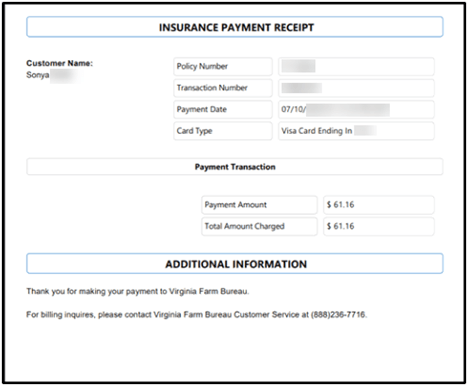
Task: Click the For billing inquires sentence
Action: coord(197,314)
